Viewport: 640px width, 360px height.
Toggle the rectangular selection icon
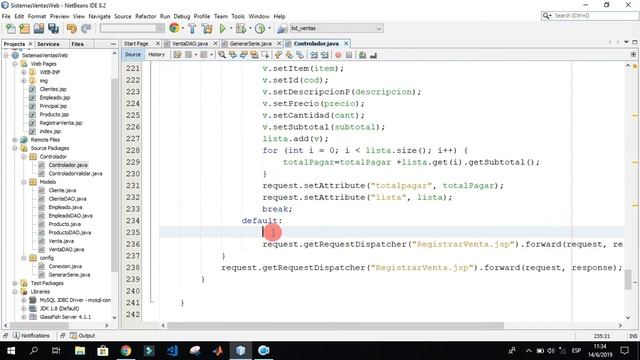click(x=265, y=55)
